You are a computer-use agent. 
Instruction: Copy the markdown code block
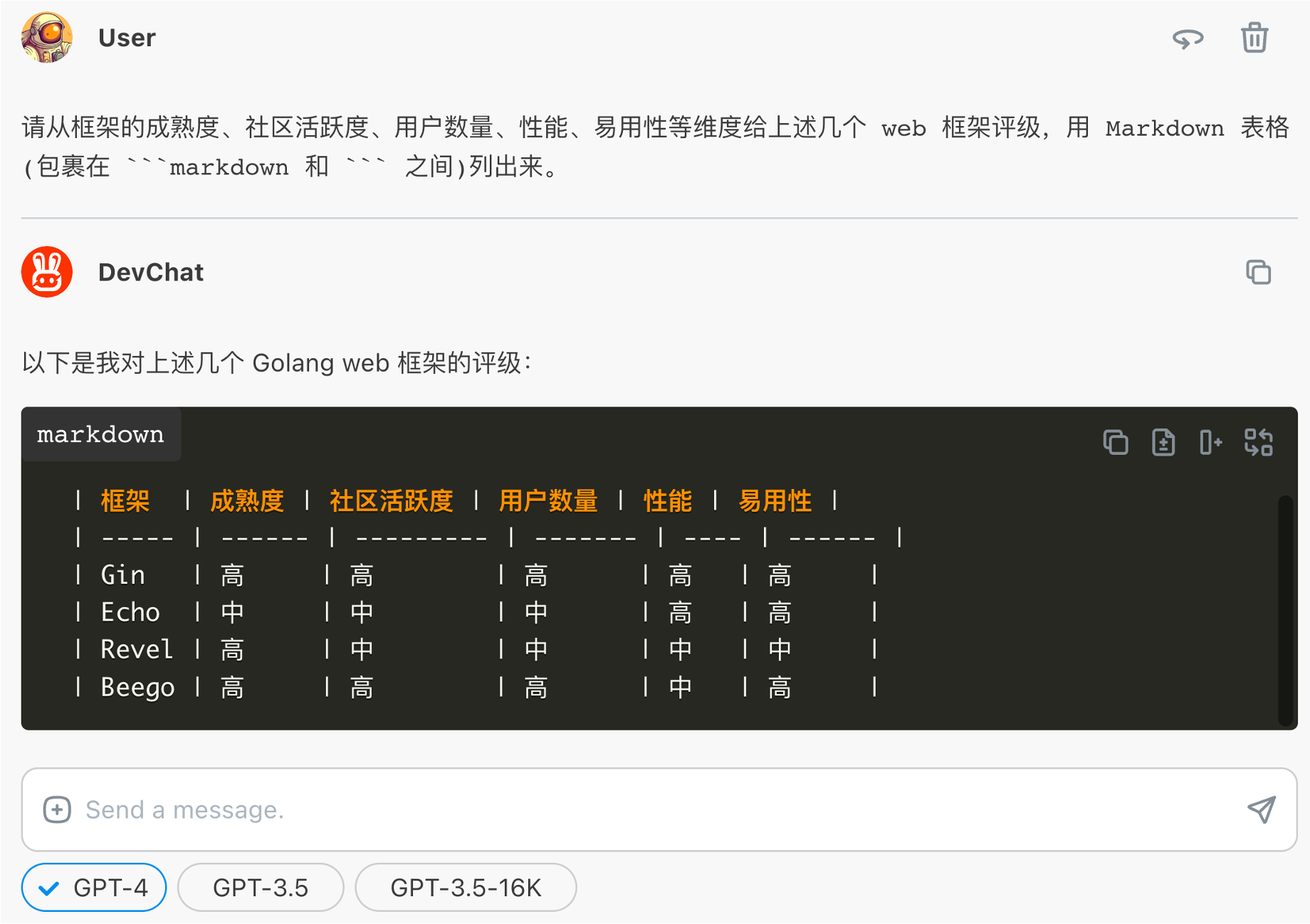pyautogui.click(x=1116, y=442)
